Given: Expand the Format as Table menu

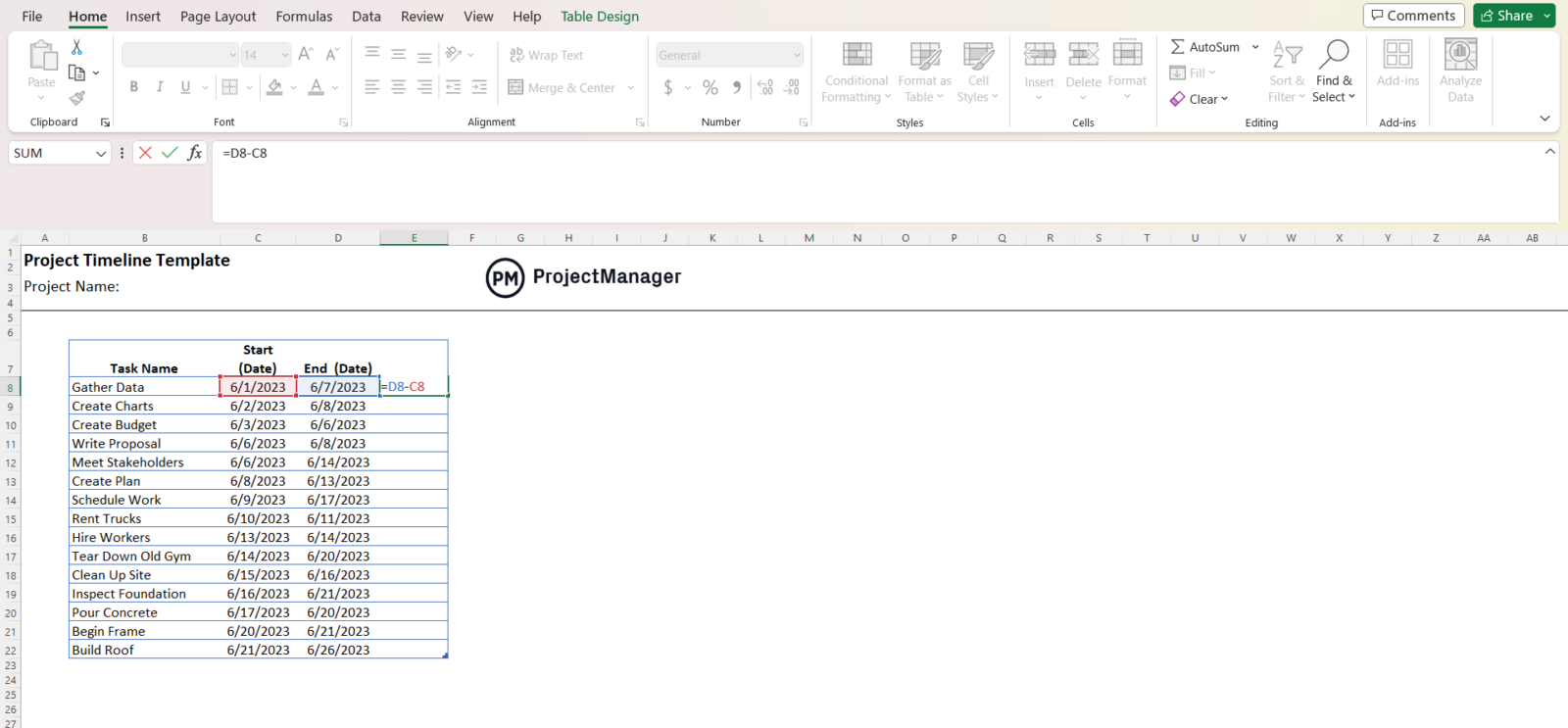Looking at the screenshot, I should pos(925,71).
